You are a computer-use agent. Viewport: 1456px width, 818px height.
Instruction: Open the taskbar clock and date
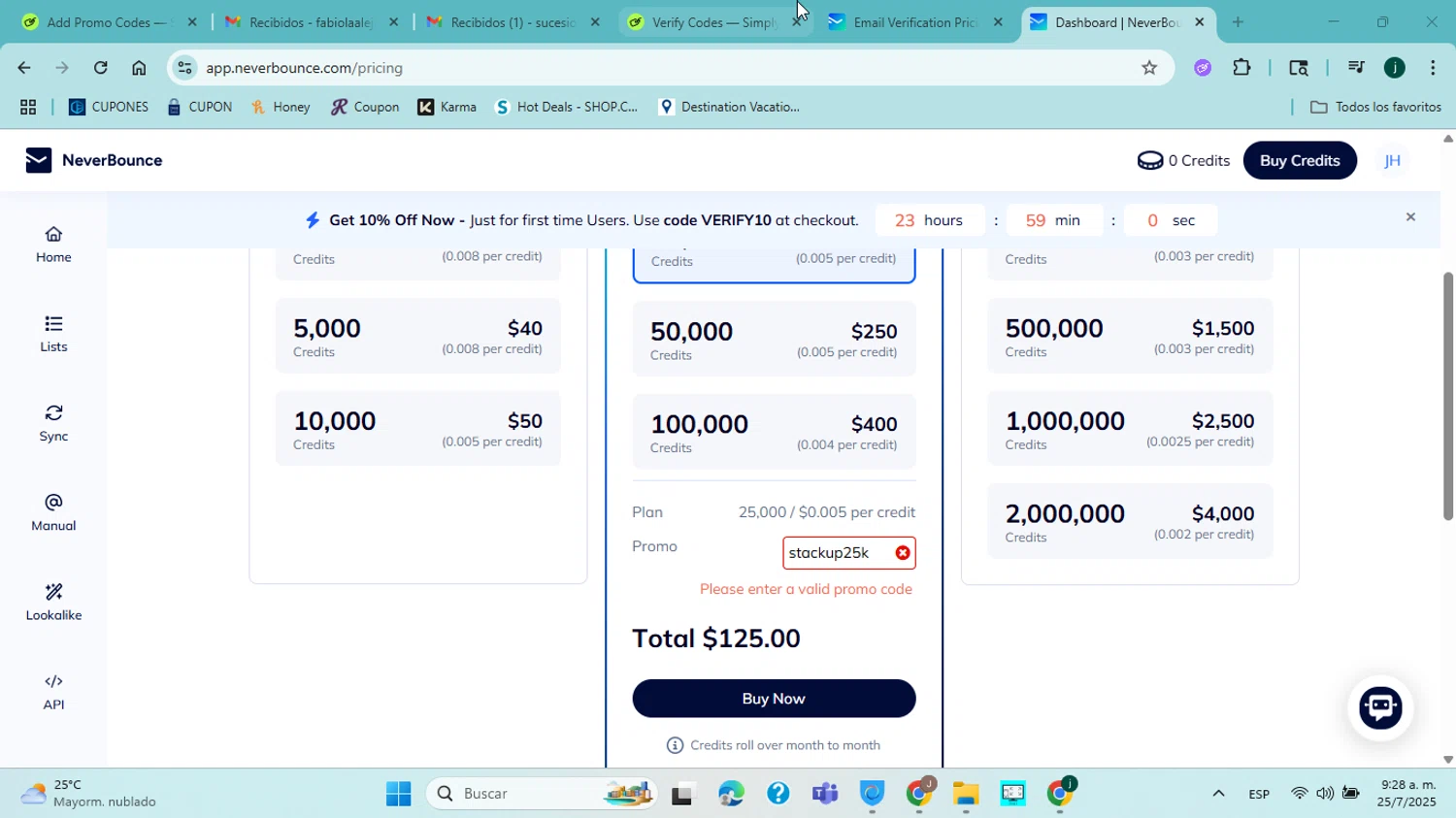[x=1407, y=794]
